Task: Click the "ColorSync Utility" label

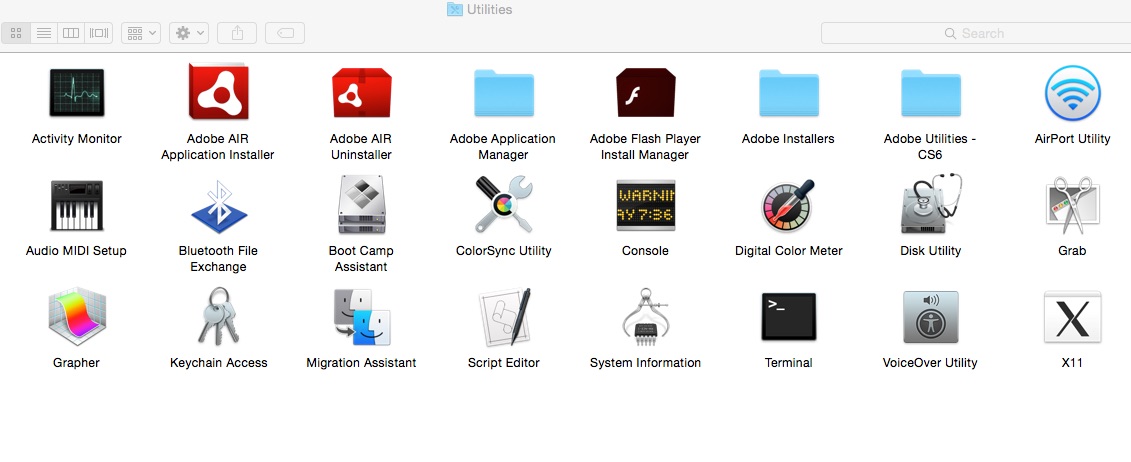Action: 503,251
